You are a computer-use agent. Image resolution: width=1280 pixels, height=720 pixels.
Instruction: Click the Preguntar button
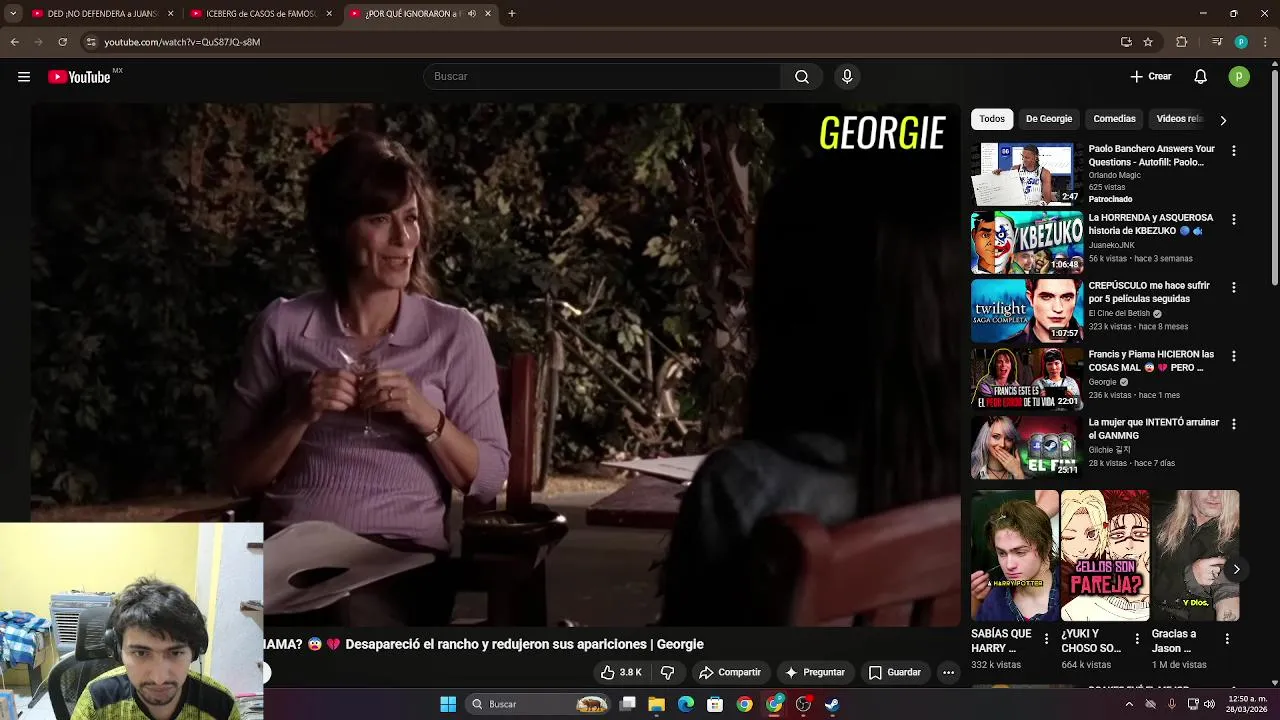click(x=815, y=673)
